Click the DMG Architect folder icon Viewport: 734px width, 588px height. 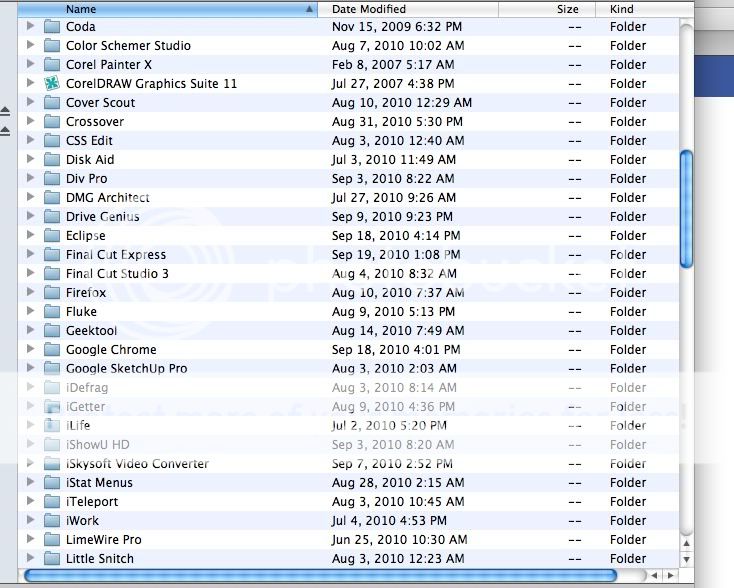coord(52,198)
